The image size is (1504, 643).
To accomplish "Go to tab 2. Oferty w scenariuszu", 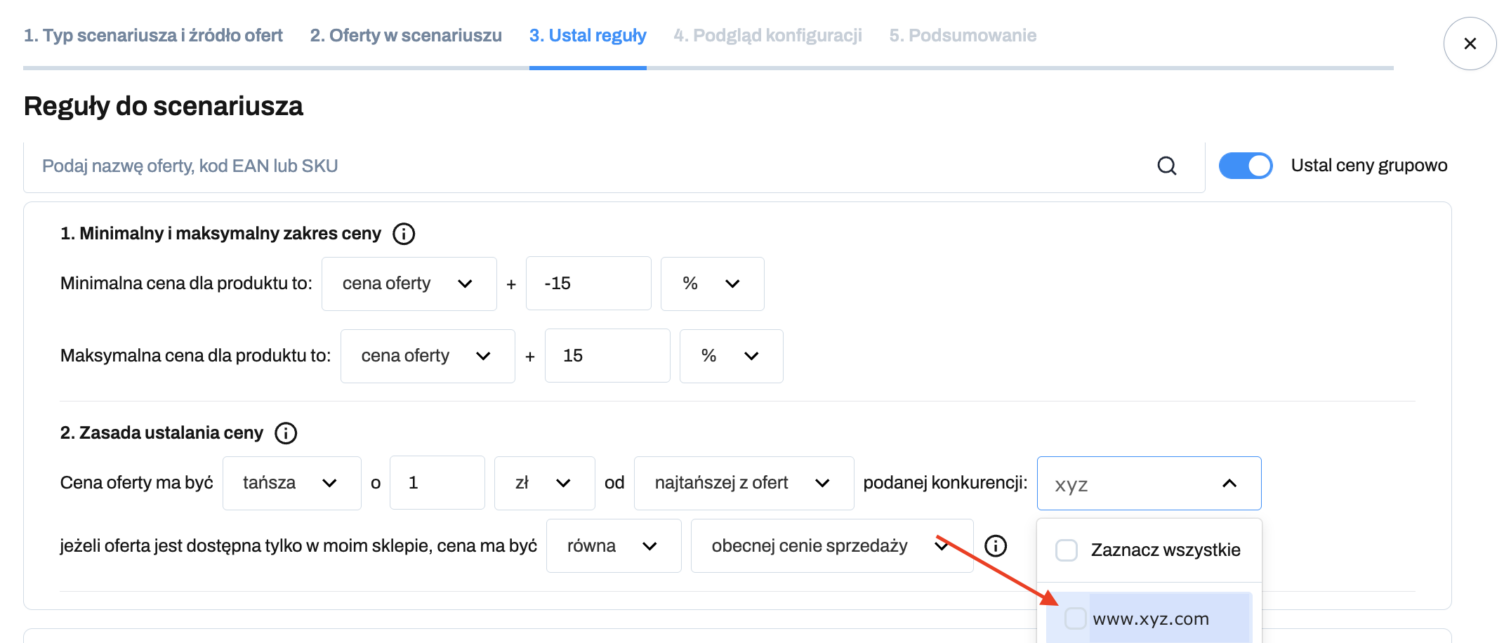I will (406, 35).
